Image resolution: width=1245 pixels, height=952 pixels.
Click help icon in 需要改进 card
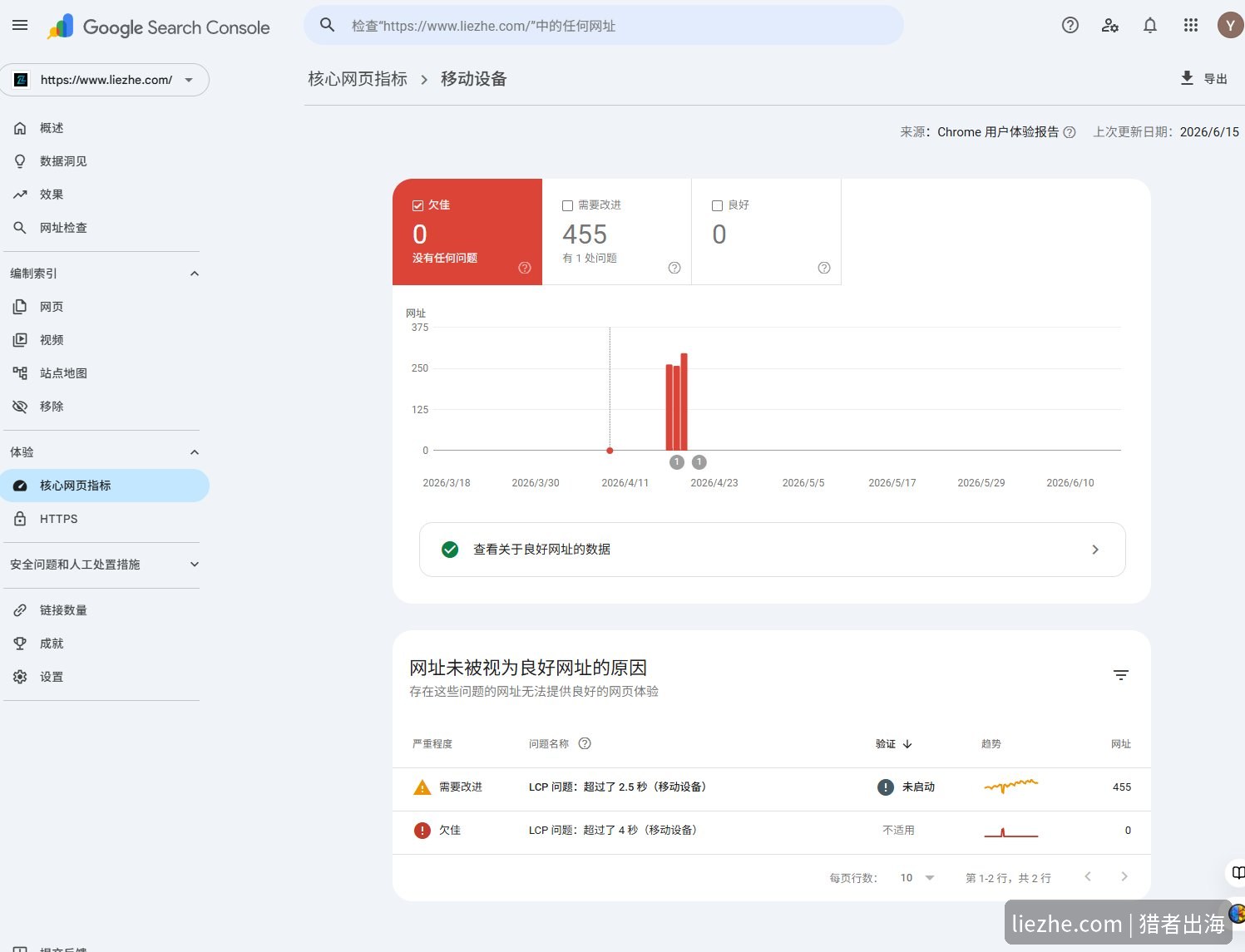coord(674,268)
